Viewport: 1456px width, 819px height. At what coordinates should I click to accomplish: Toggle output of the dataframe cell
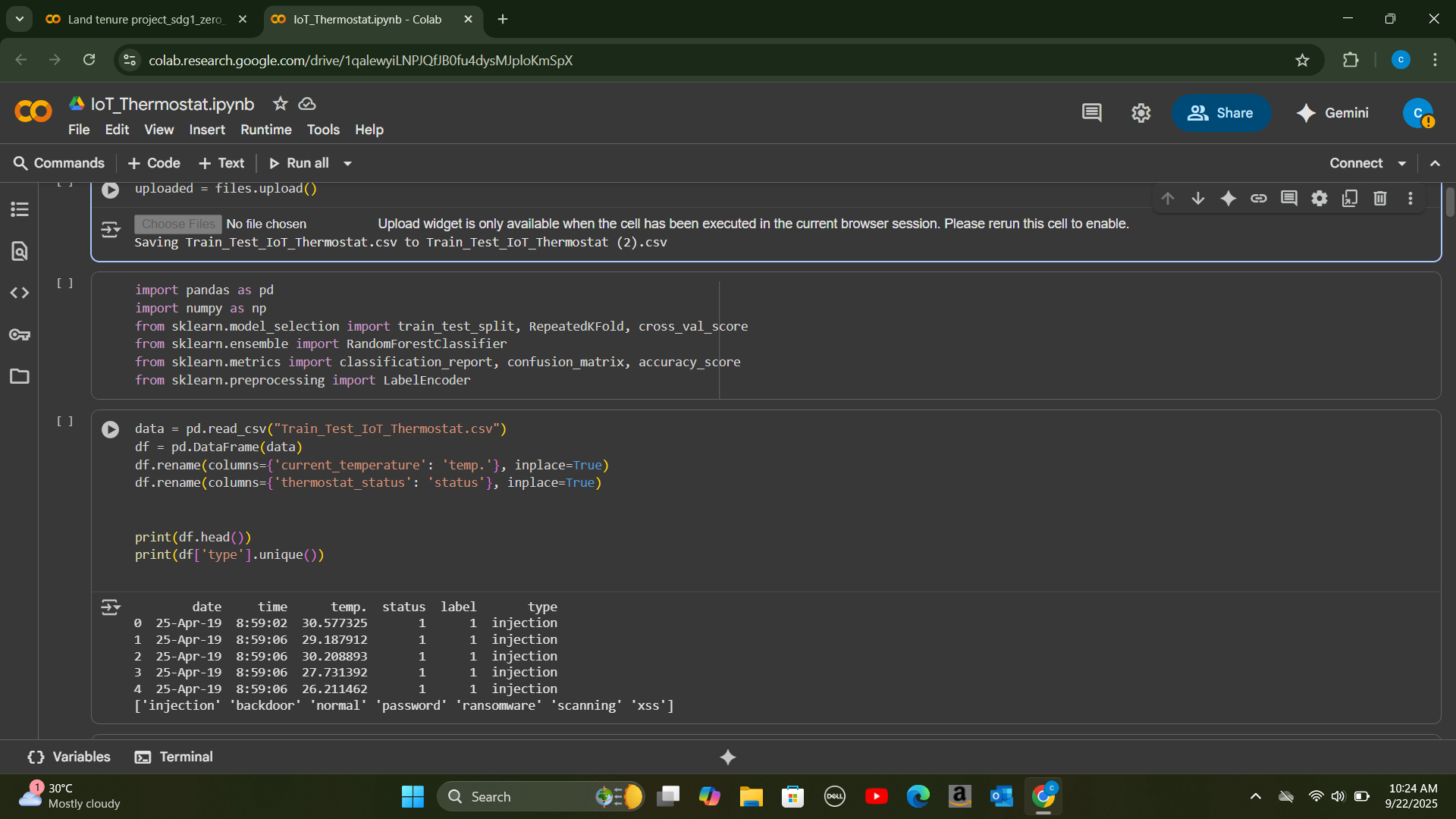click(x=111, y=607)
